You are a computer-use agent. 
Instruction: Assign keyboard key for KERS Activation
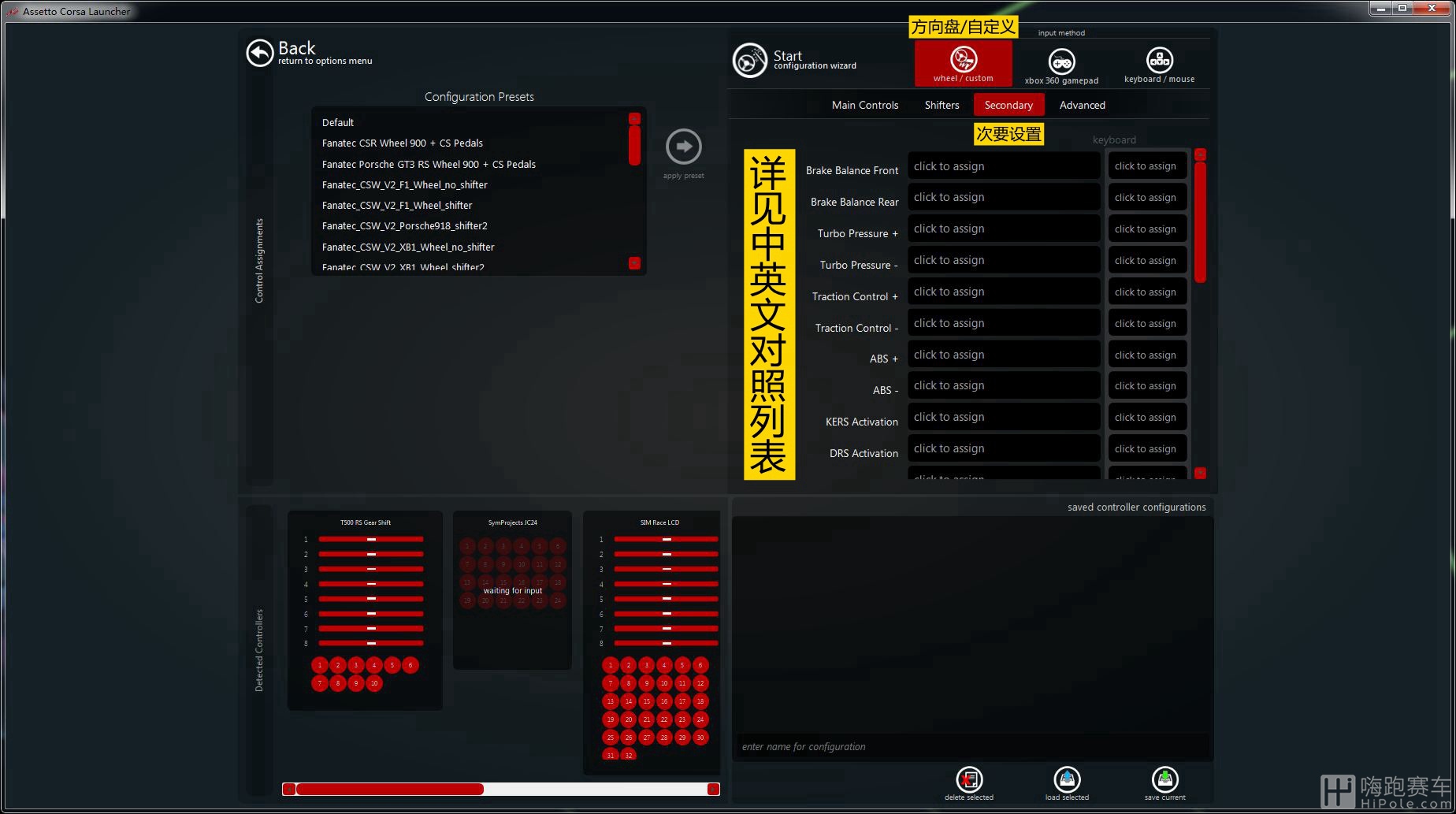pos(1147,417)
